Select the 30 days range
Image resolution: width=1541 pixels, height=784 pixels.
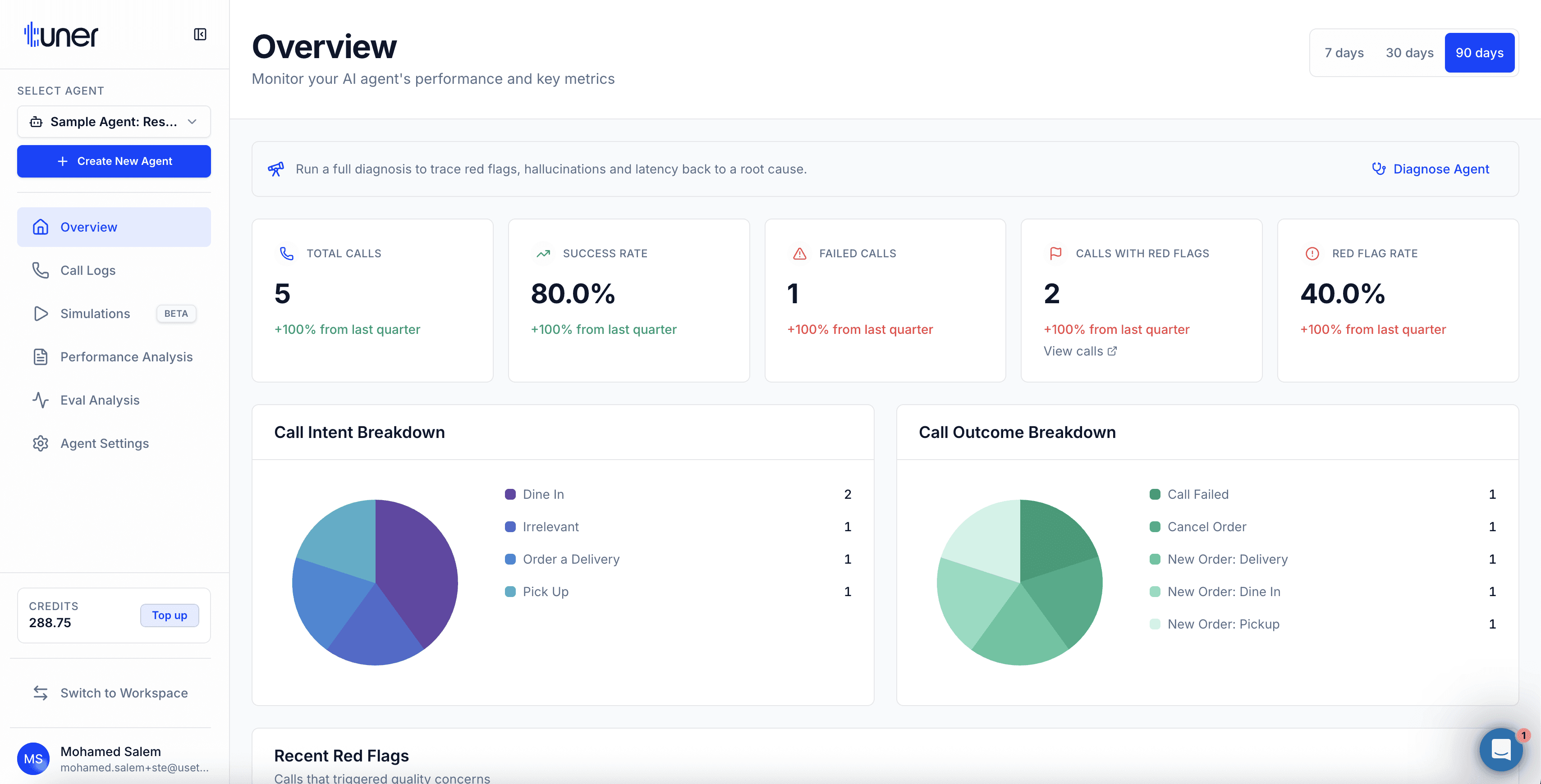[1409, 53]
